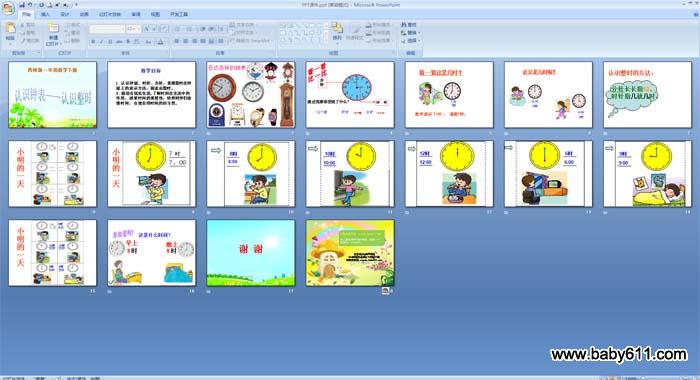Select the rainbow mushroom house slide
The height and width of the screenshot is (380, 700).
point(350,253)
